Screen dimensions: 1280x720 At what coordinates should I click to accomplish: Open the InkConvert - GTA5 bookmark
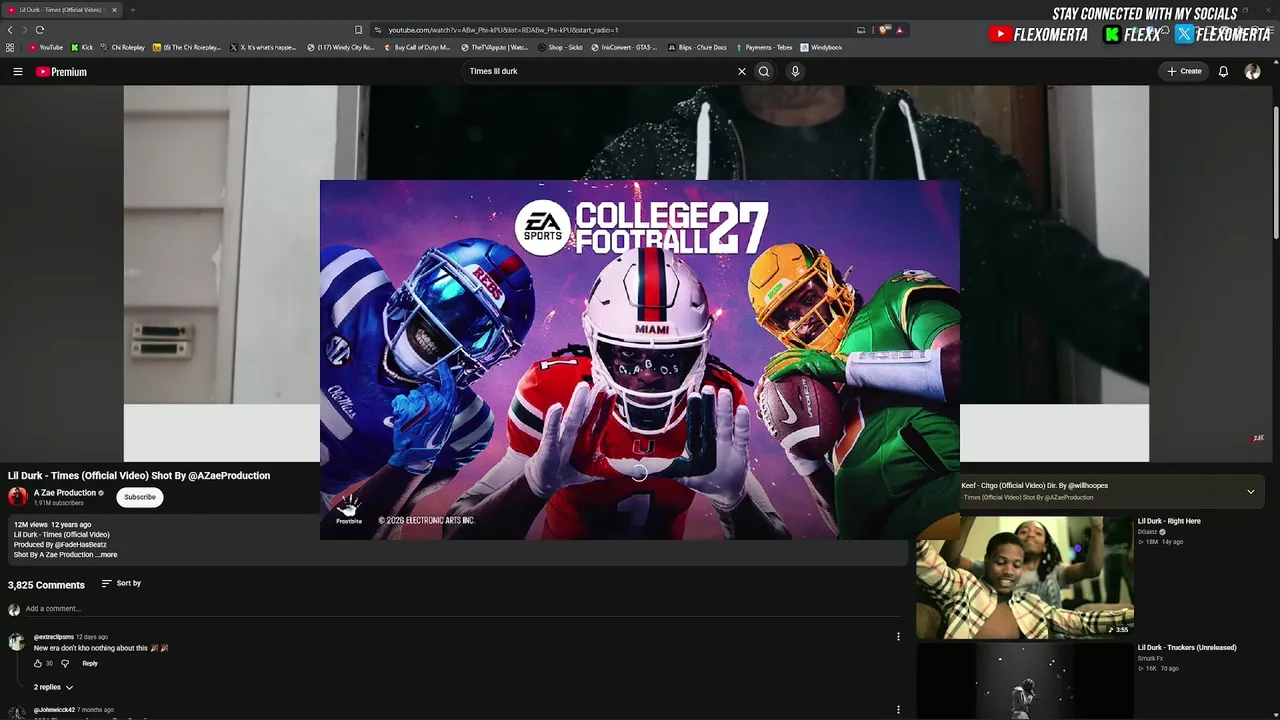click(625, 47)
